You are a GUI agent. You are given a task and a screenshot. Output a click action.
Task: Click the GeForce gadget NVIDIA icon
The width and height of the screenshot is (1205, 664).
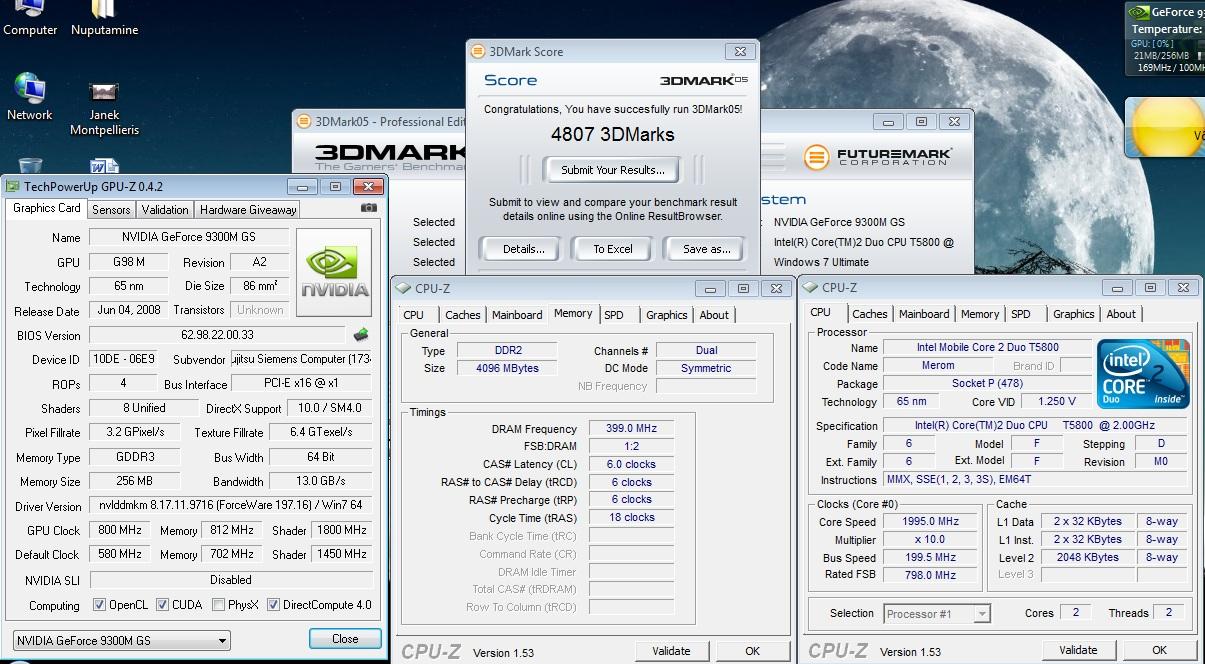pyautogui.click(x=1138, y=12)
